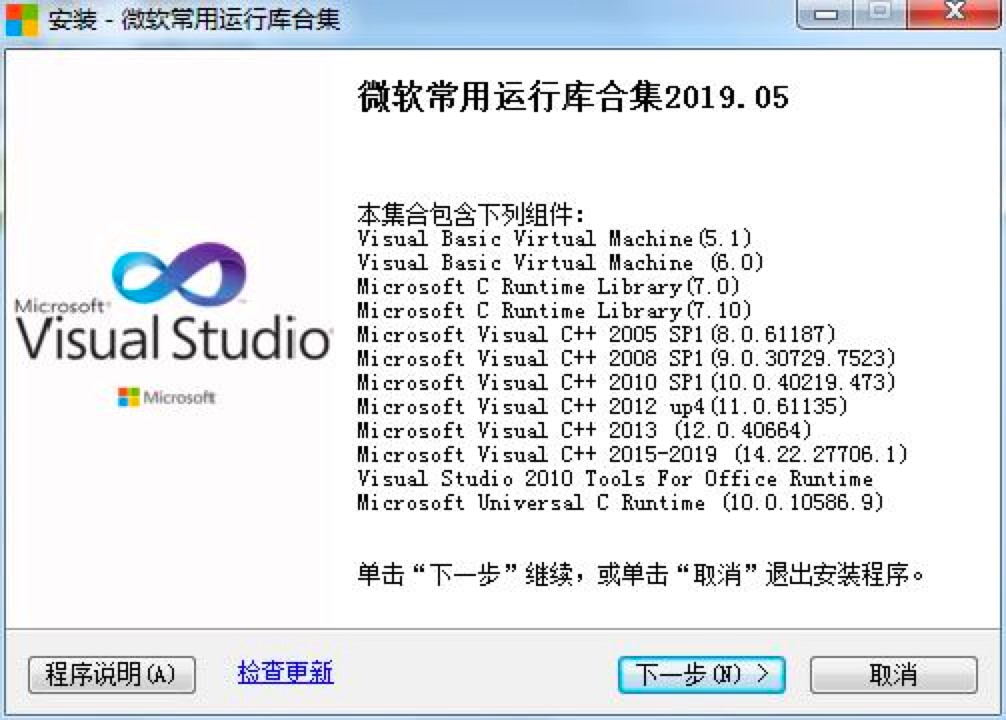Click Visual Studio 2010 Tools For Office Runtime
The width and height of the screenshot is (1006, 720).
point(615,478)
